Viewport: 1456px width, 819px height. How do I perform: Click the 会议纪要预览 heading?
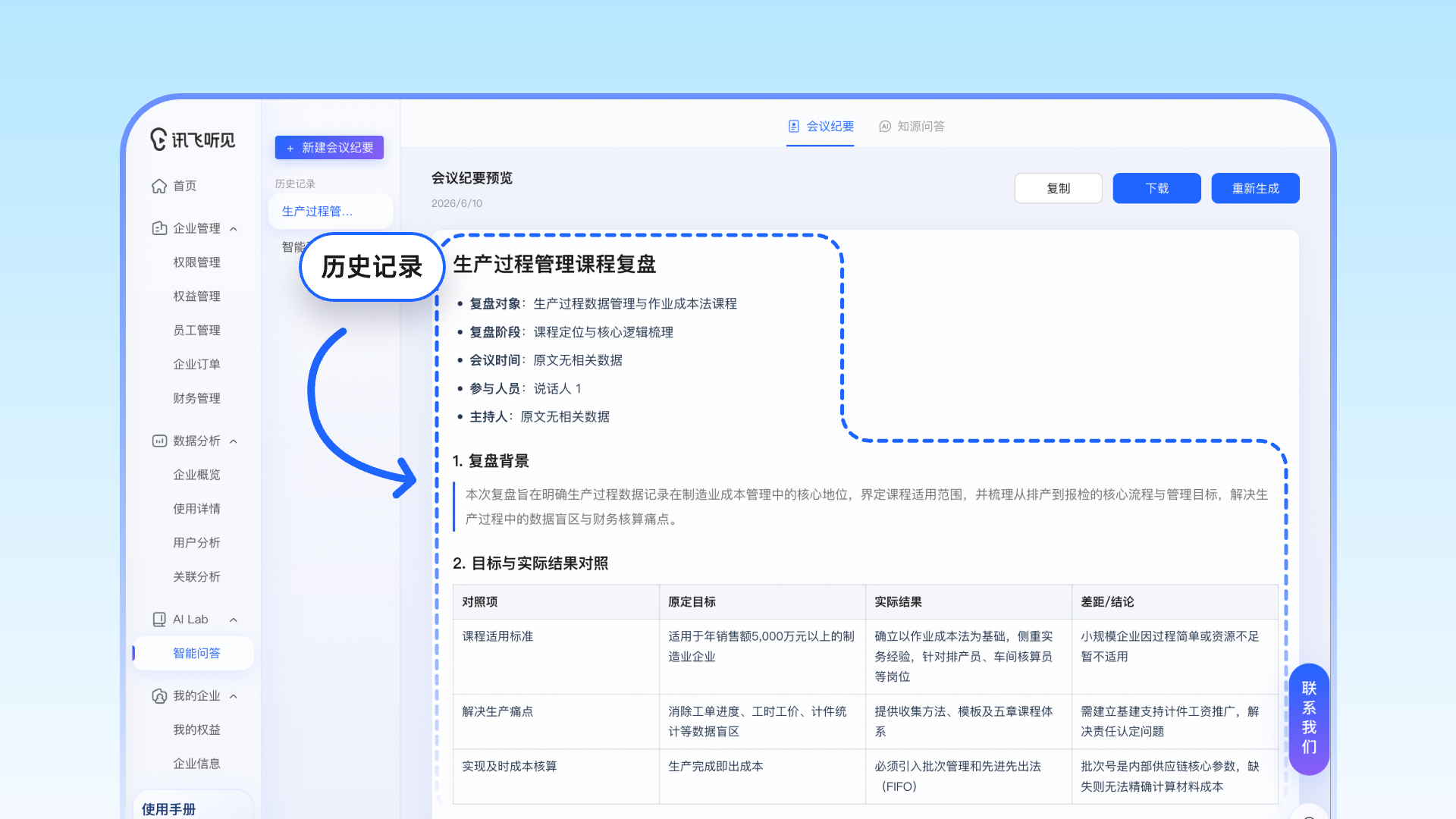[472, 178]
